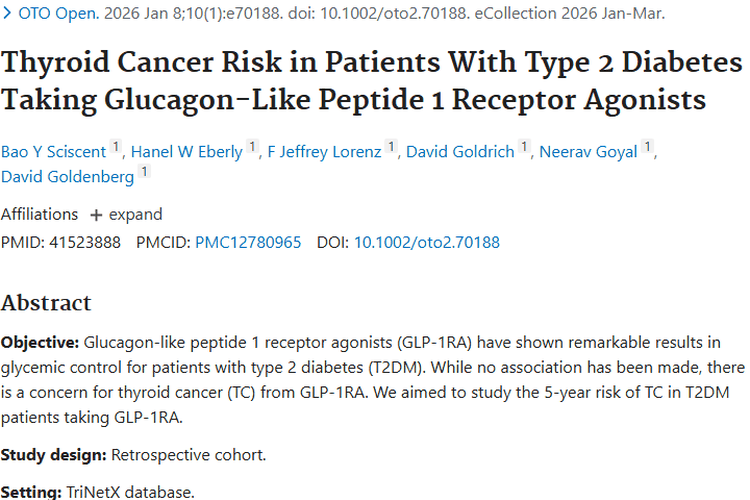Viewport: 750px width, 500px height.
Task: Click affiliation superscript after David Goldrich
Action: pyautogui.click(x=524, y=149)
